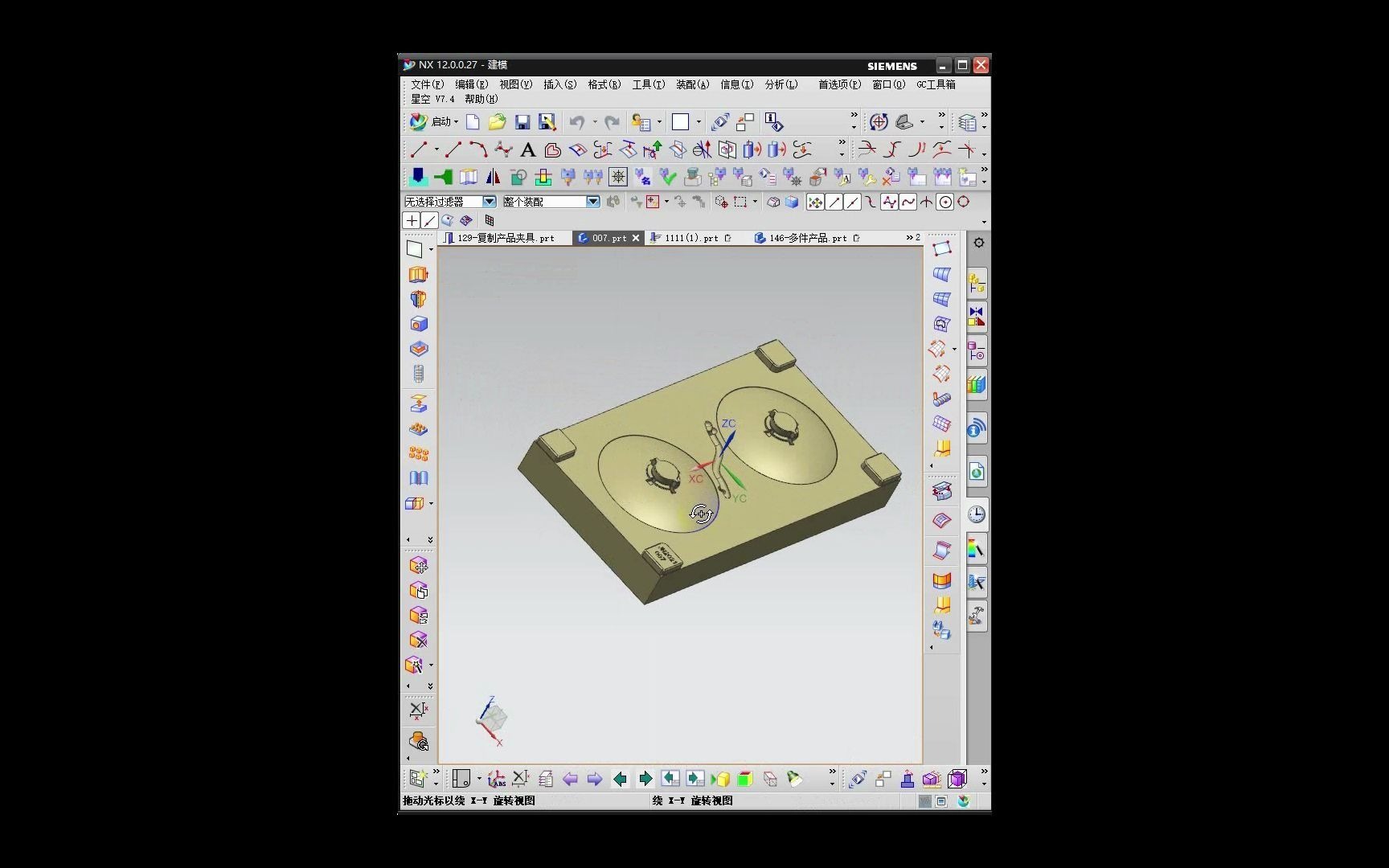
Task: Toggle the Mid Point snap button
Action: click(852, 203)
